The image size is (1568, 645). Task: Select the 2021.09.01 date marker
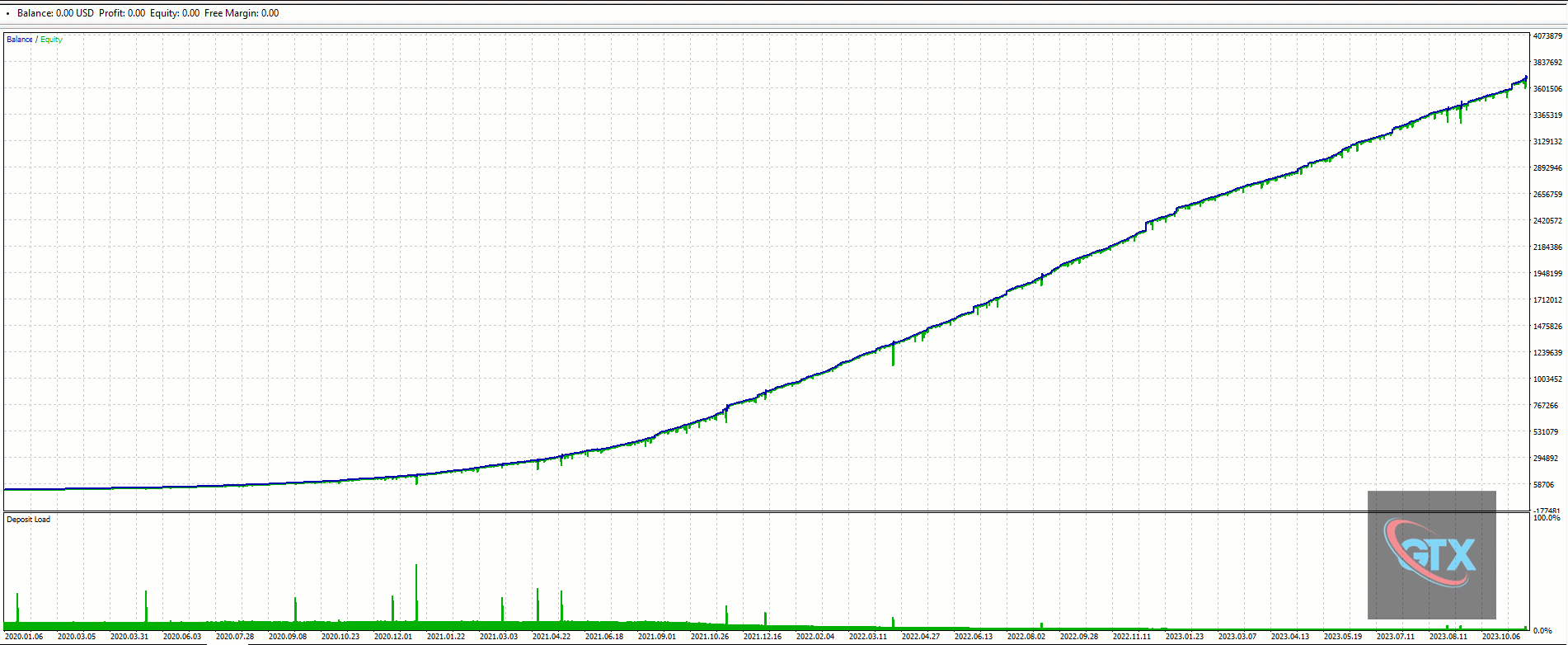point(656,637)
